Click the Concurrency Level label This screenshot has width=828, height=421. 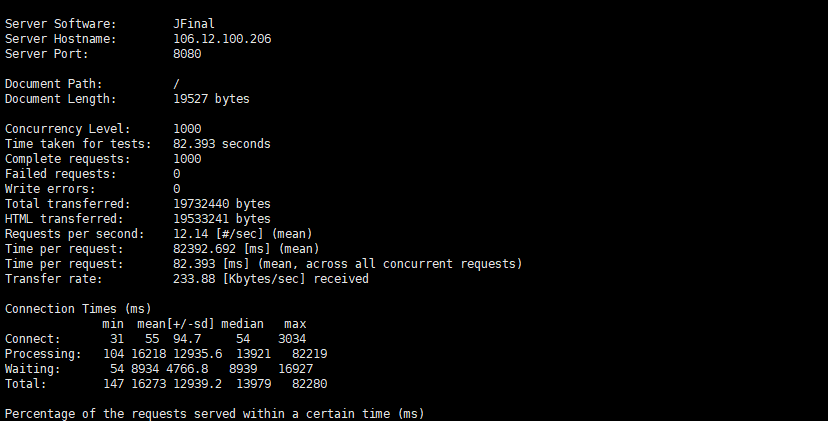tap(68, 129)
